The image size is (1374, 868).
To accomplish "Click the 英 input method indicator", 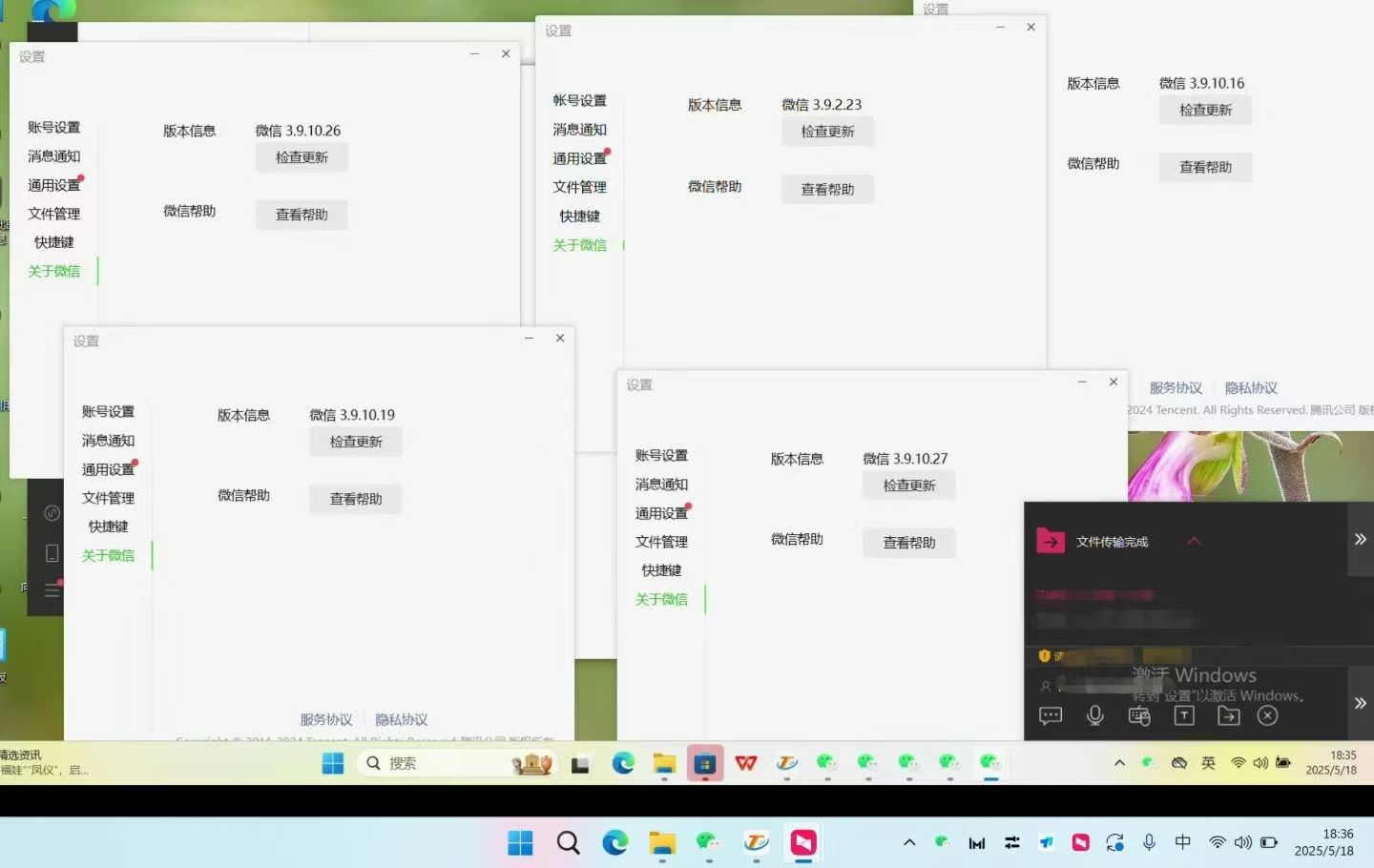I will coord(1209,763).
